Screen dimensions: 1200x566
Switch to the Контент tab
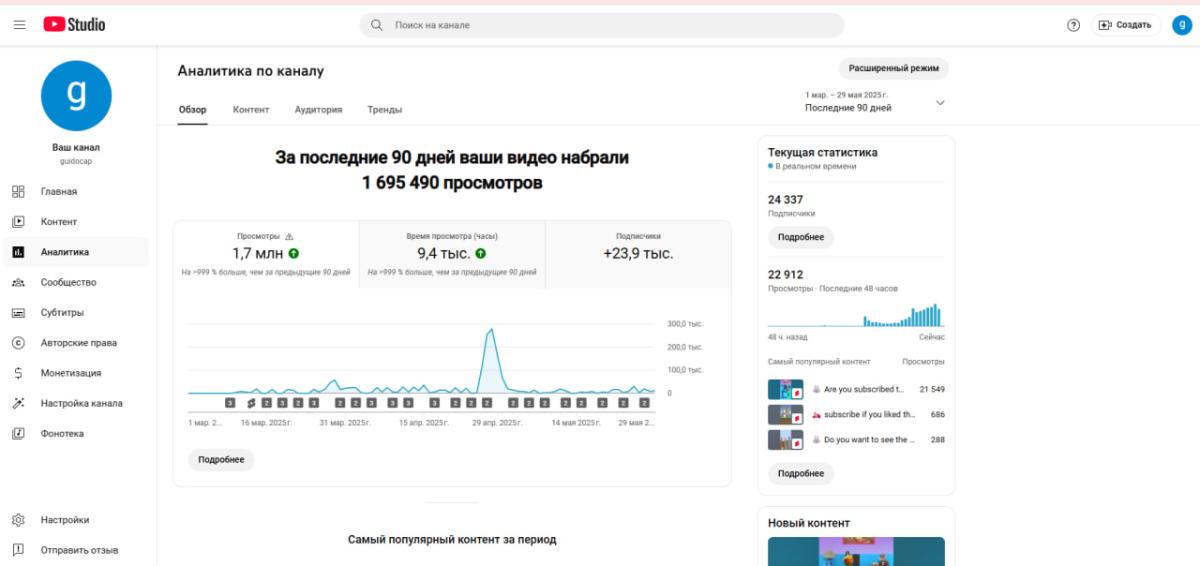251,110
